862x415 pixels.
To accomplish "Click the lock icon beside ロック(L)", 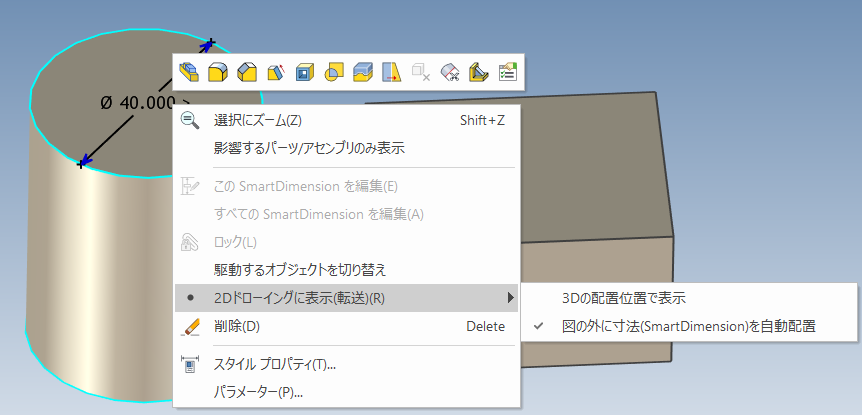I will click(190, 242).
